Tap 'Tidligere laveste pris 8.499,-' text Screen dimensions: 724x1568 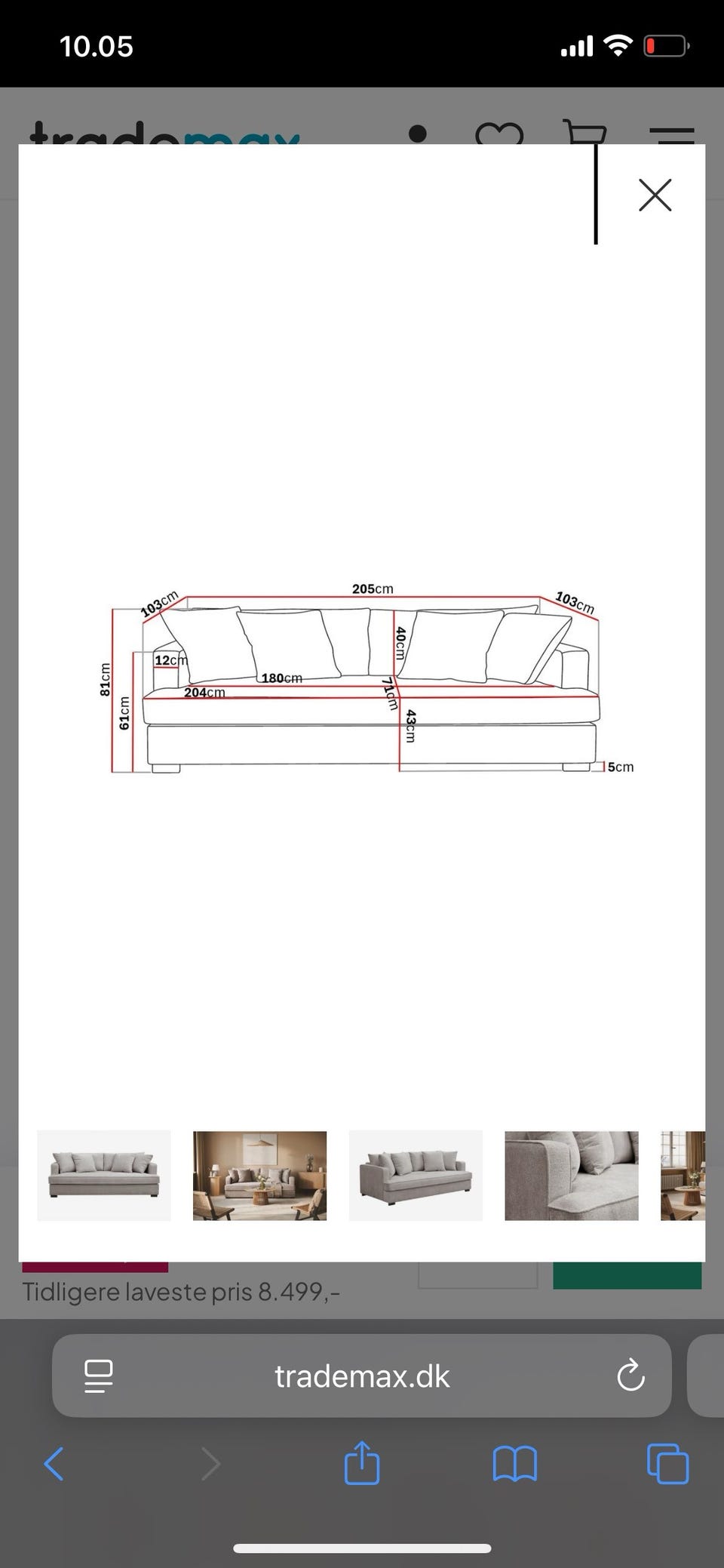[x=181, y=1292]
